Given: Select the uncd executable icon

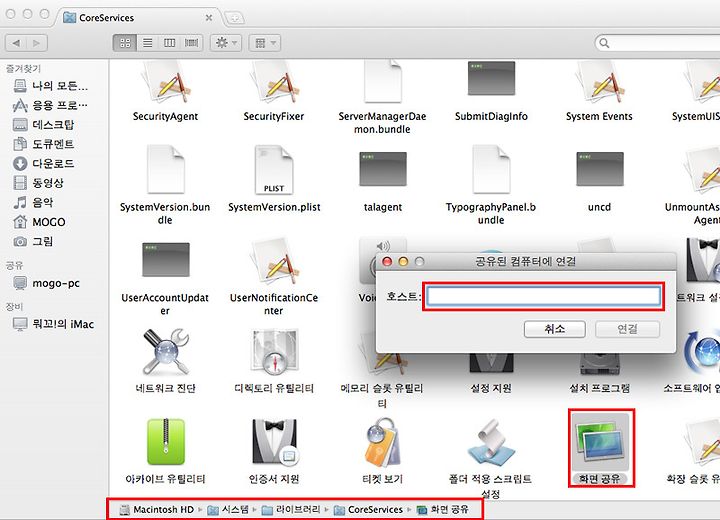Looking at the screenshot, I should click(x=599, y=169).
